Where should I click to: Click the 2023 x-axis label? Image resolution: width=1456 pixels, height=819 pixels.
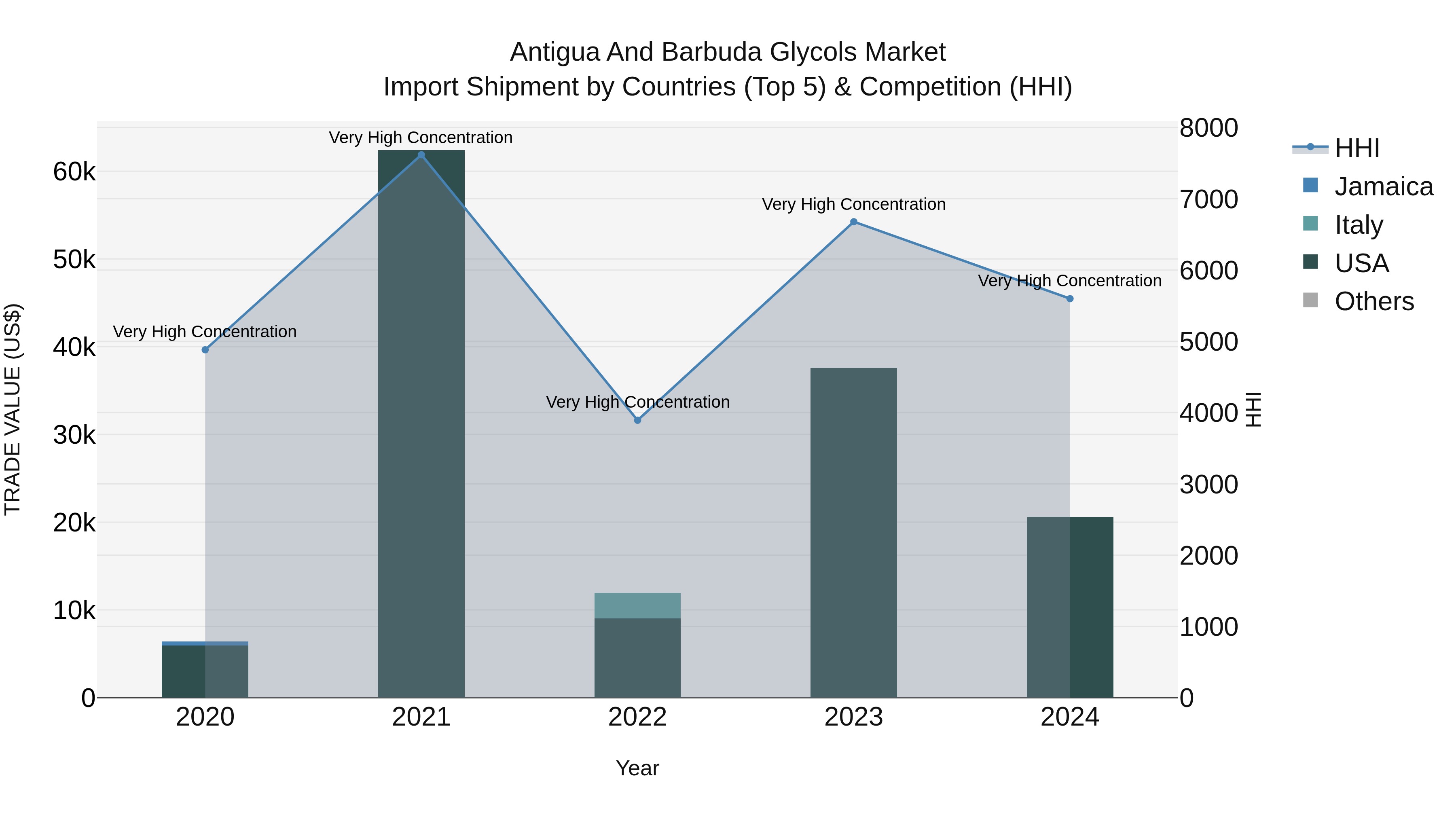(x=853, y=717)
